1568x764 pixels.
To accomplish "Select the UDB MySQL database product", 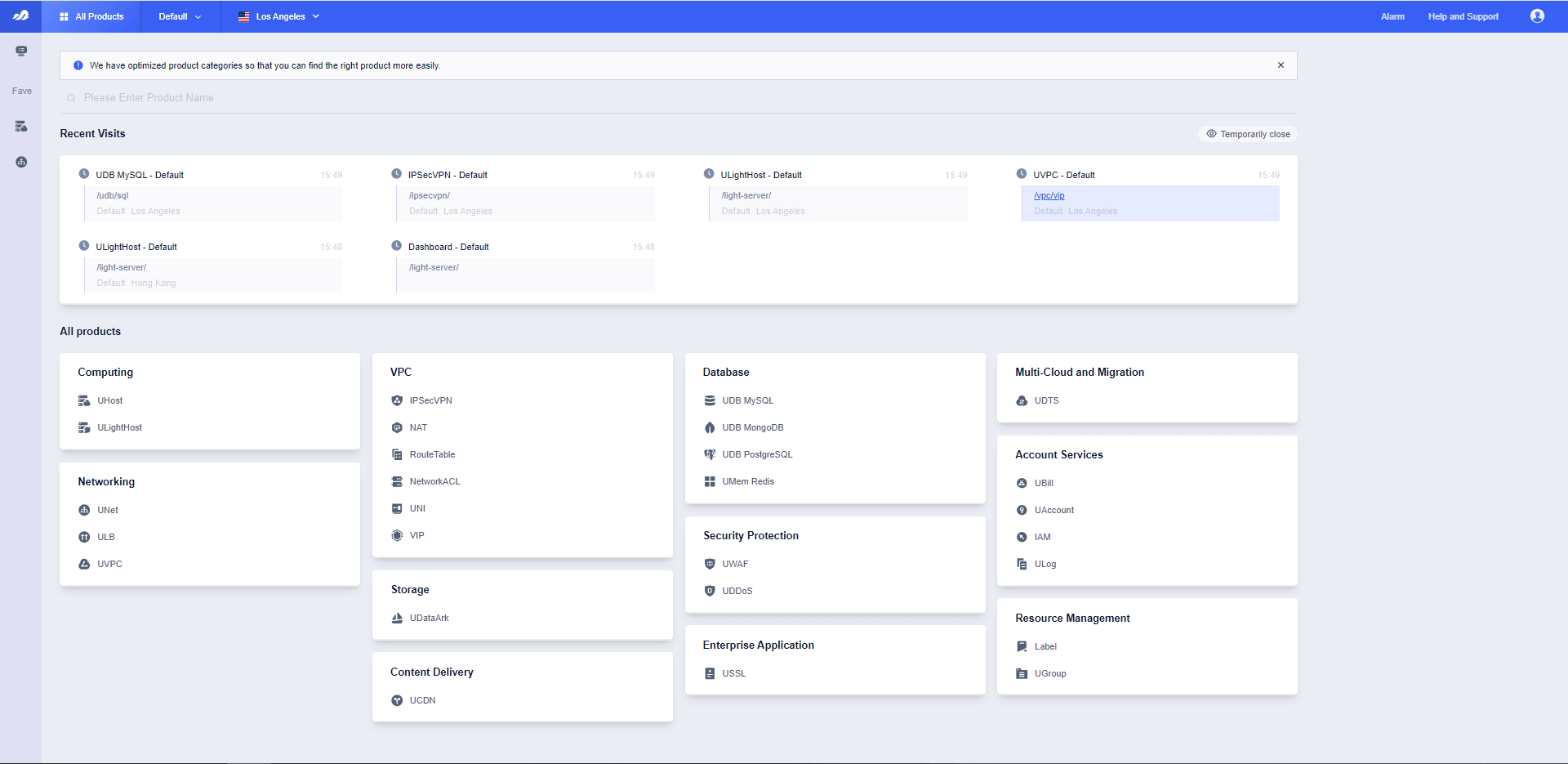I will coord(747,400).
